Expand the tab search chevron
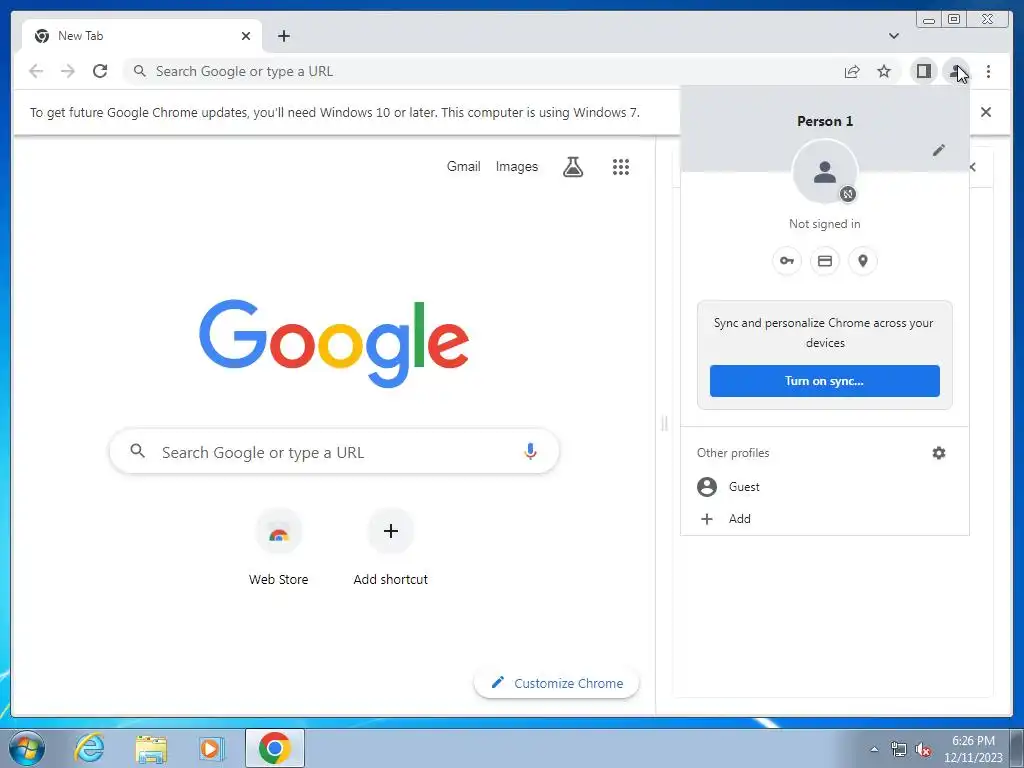 (x=894, y=36)
